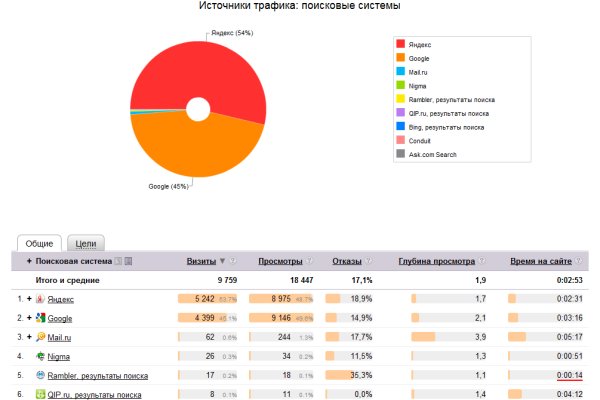Open the Nigma search engine link
This screenshot has height=400, width=600.
[x=58, y=356]
